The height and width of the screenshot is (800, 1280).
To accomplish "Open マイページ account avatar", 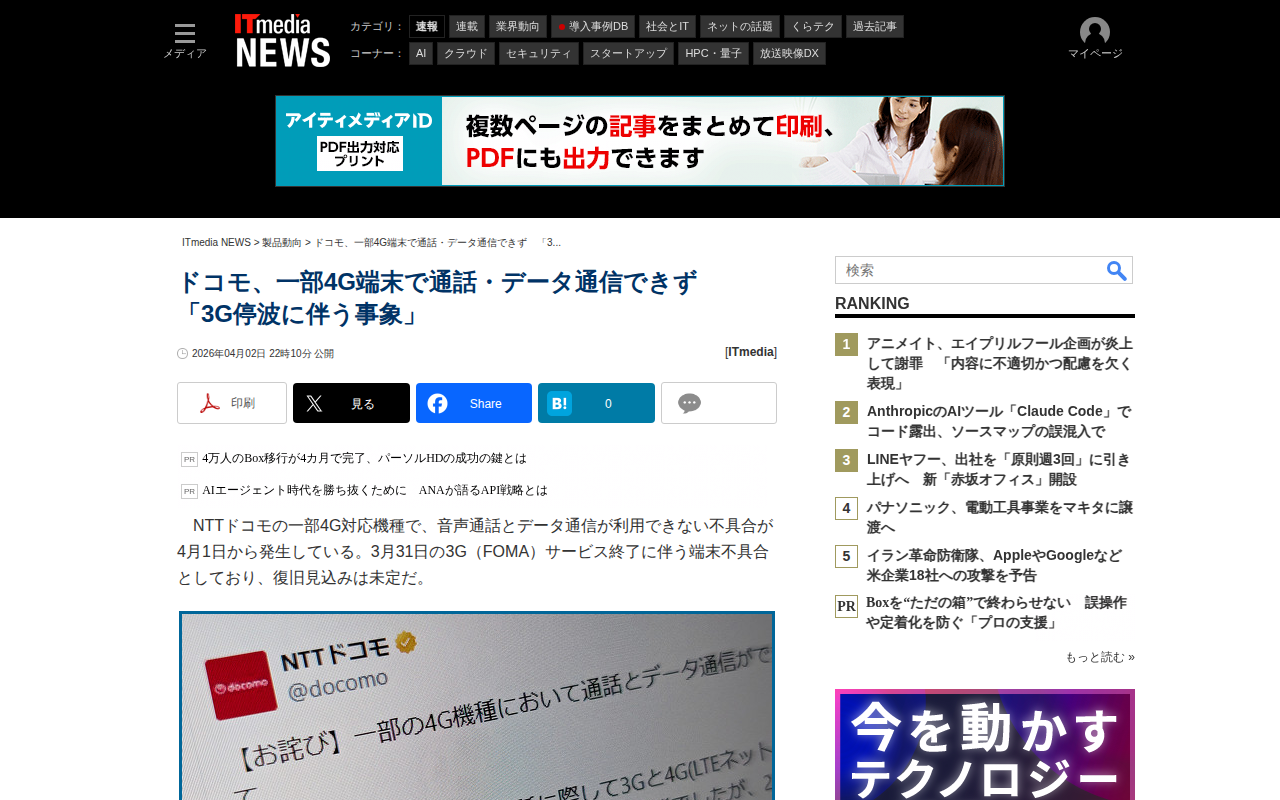I will [1095, 40].
